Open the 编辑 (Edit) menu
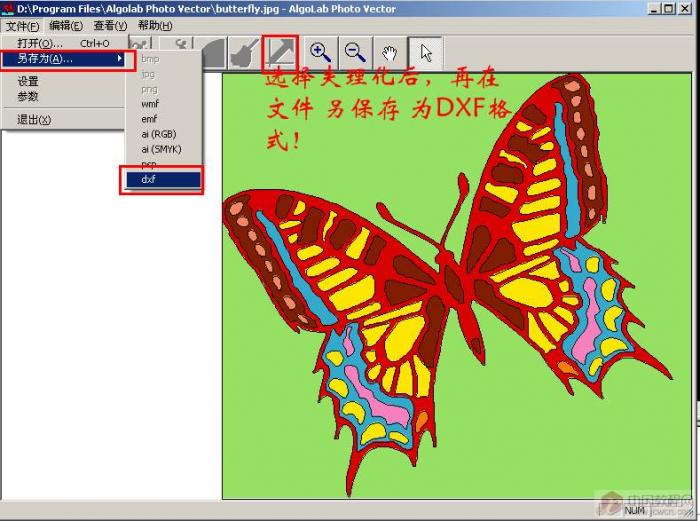This screenshot has width=700, height=521. [x=66, y=26]
